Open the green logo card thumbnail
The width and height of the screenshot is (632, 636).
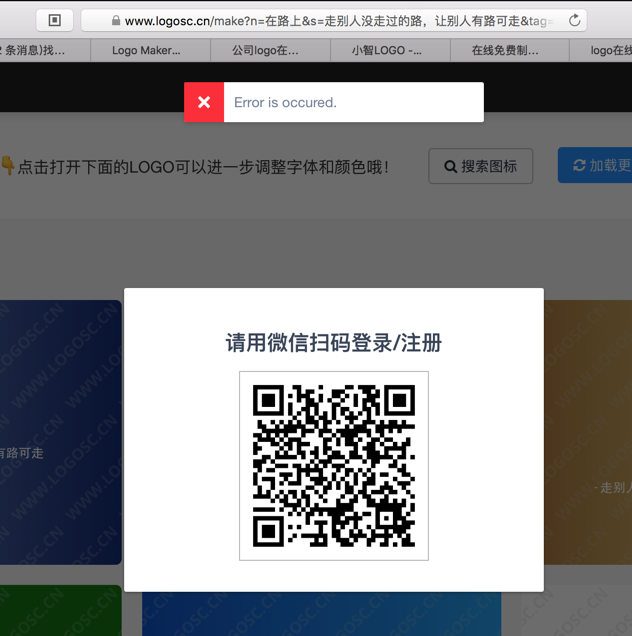pyautogui.click(x=61, y=610)
